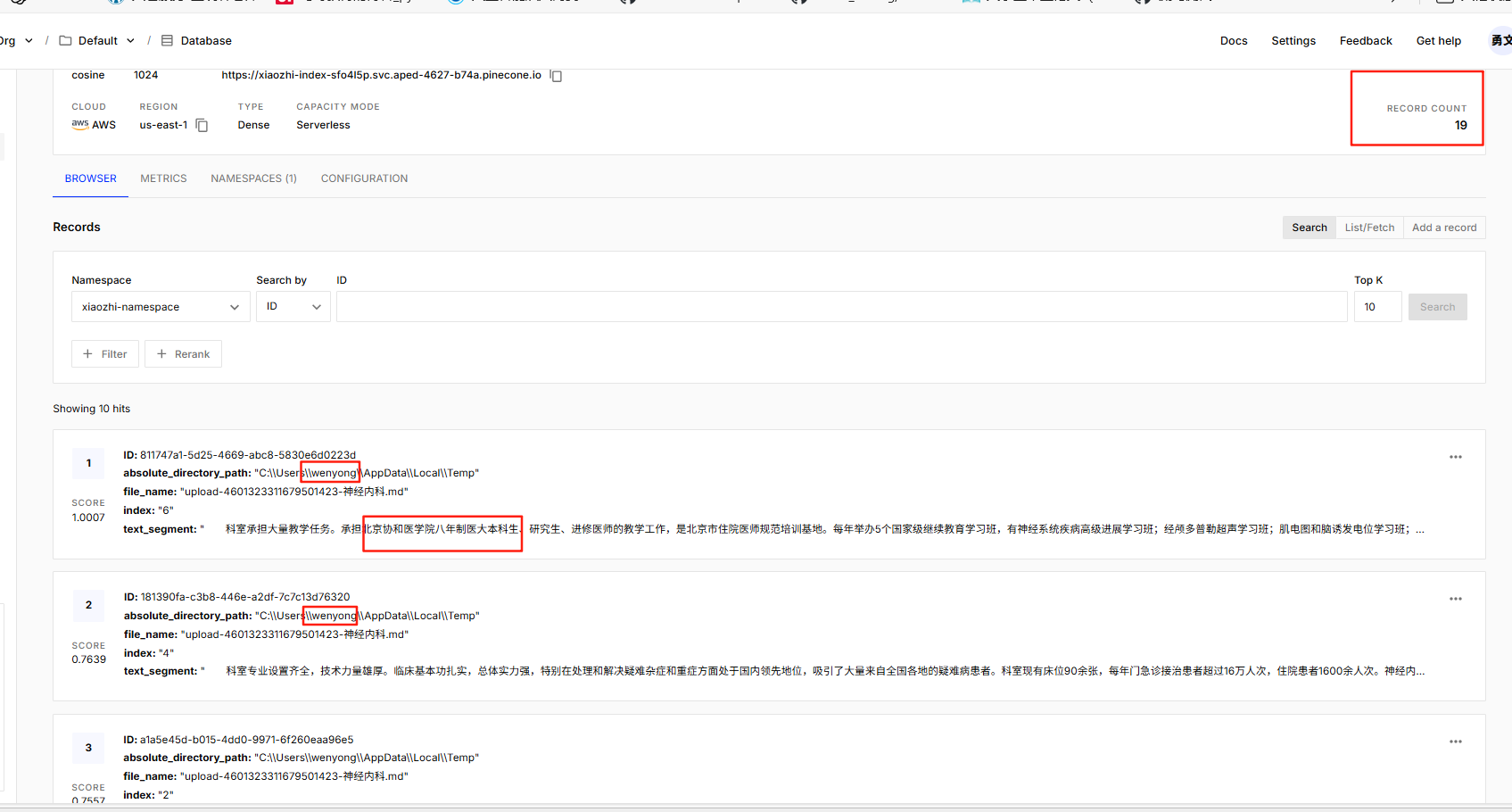
Task: Click the record count value 19
Action: (1460, 125)
